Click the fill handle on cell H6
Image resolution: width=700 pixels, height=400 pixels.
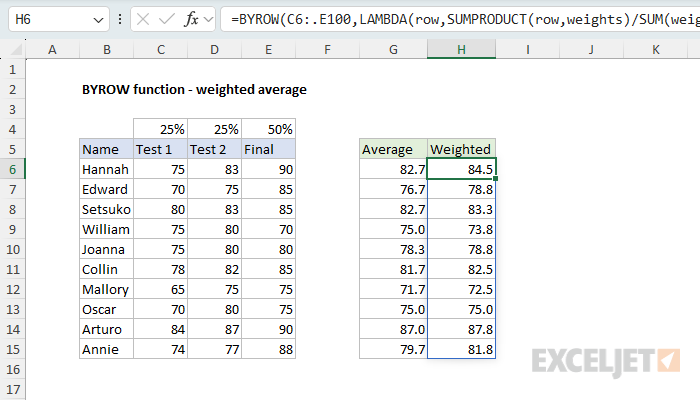496,179
